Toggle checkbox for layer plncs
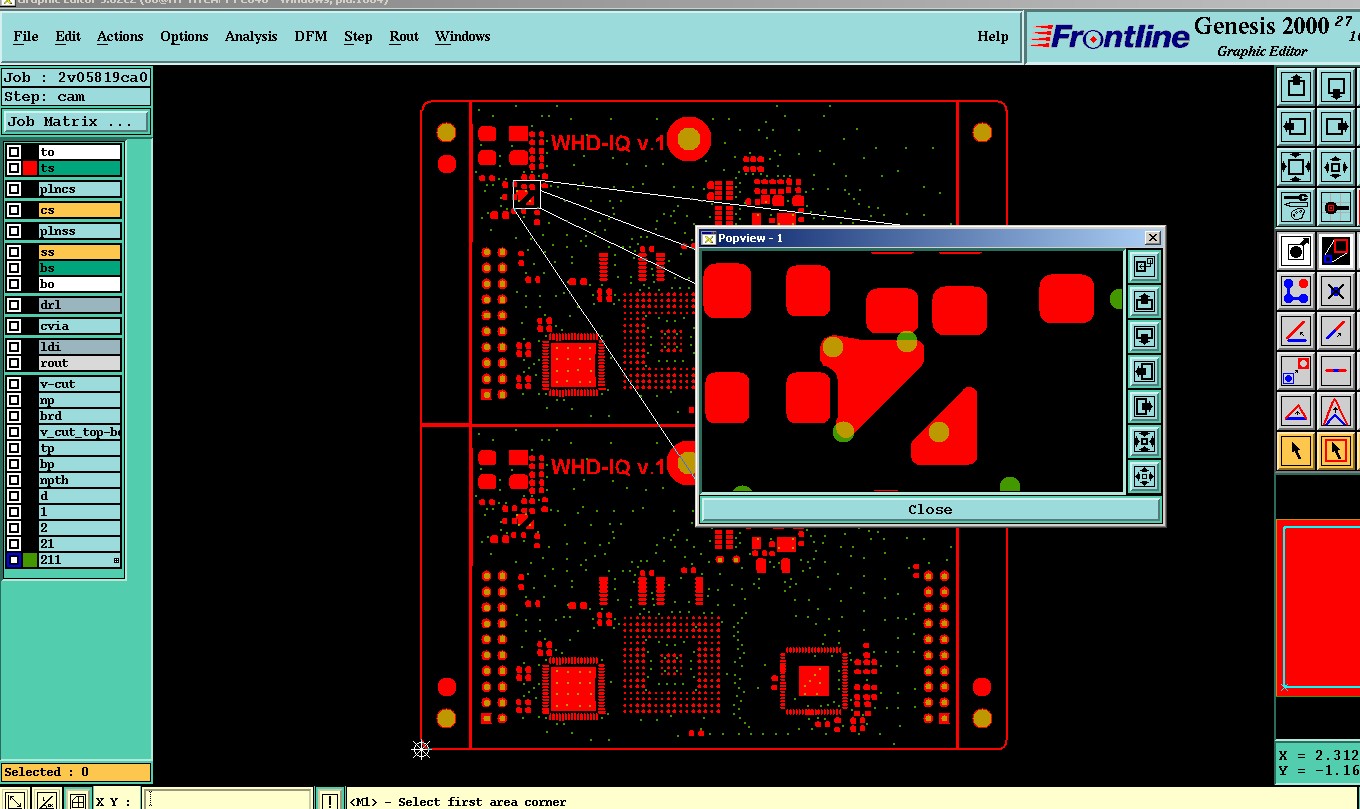 (x=14, y=189)
